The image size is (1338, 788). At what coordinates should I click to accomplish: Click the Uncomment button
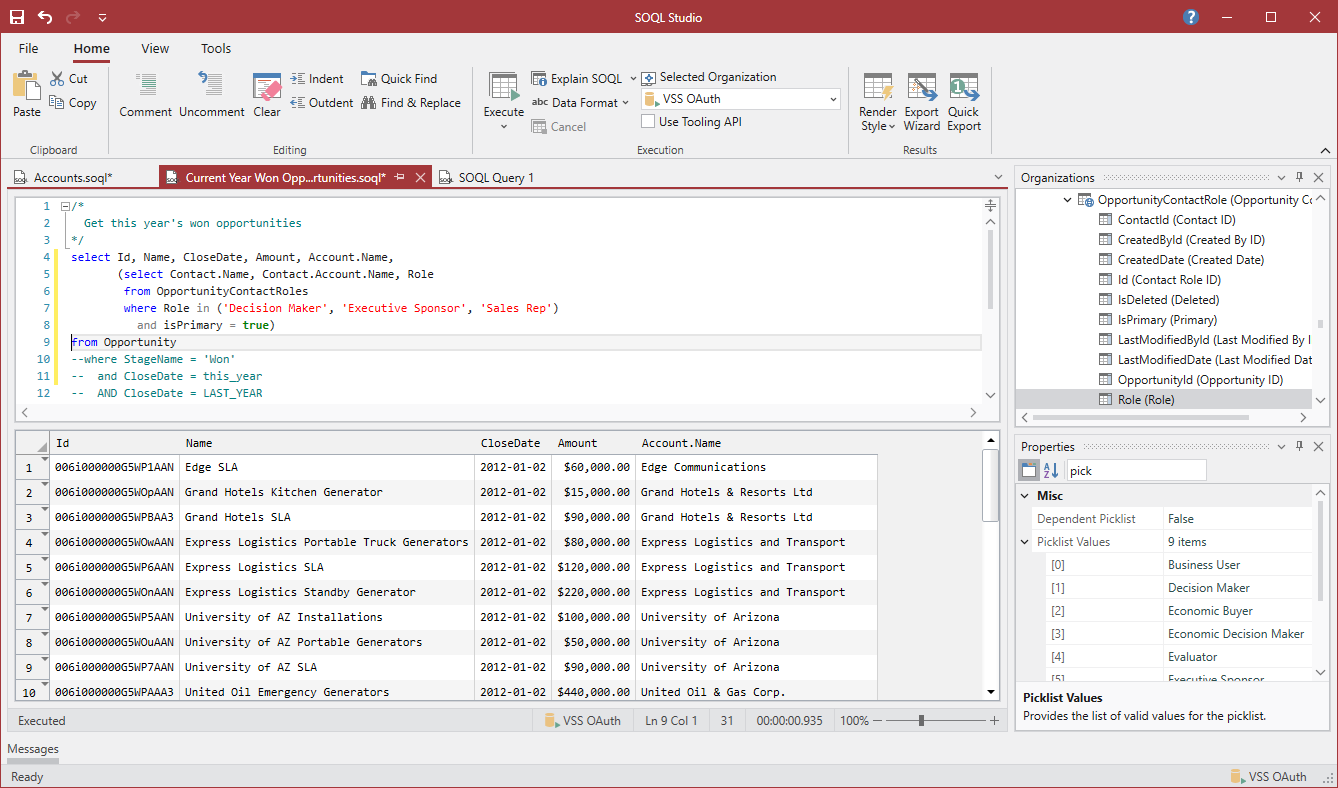tap(212, 95)
